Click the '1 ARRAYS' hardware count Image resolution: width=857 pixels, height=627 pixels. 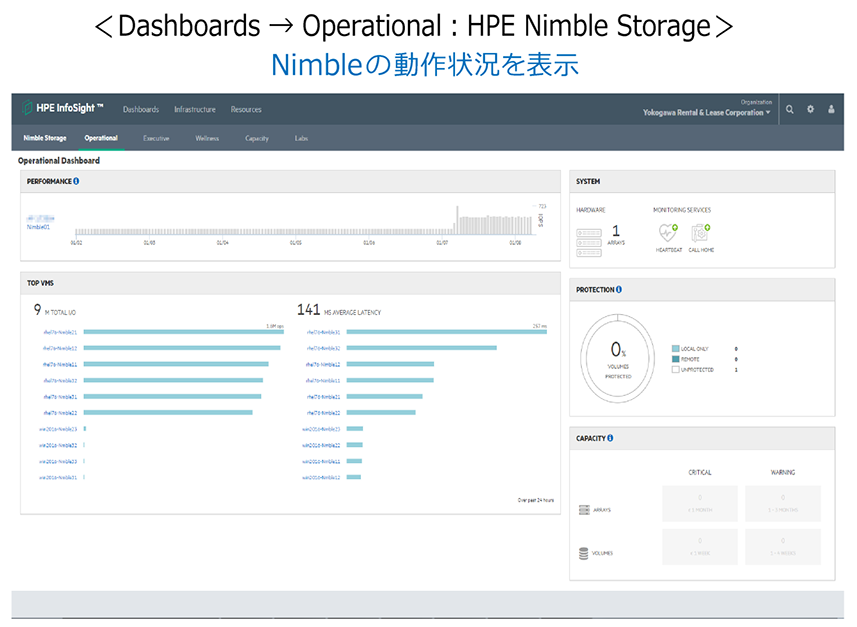click(616, 235)
